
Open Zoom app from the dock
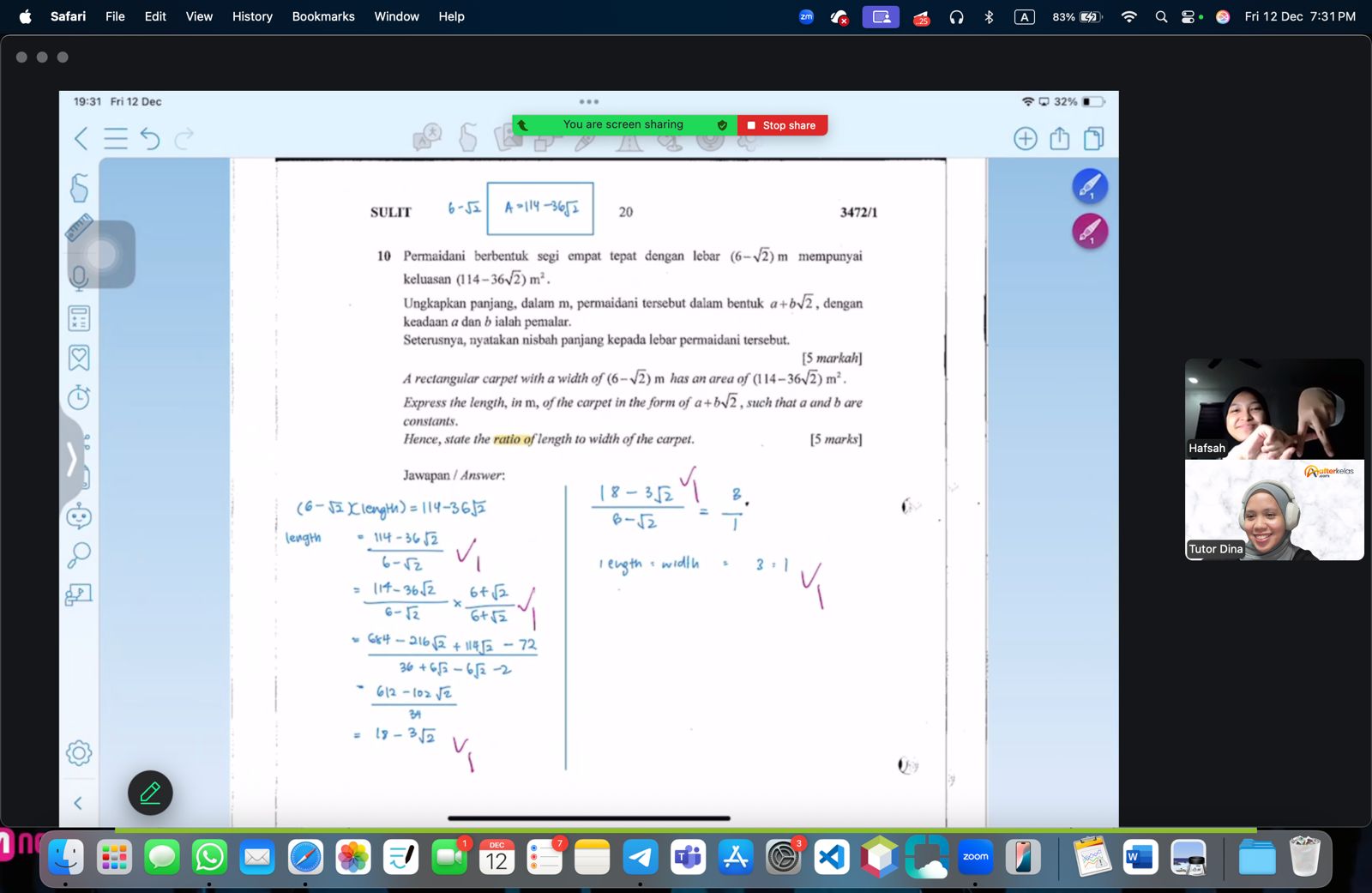(975, 856)
